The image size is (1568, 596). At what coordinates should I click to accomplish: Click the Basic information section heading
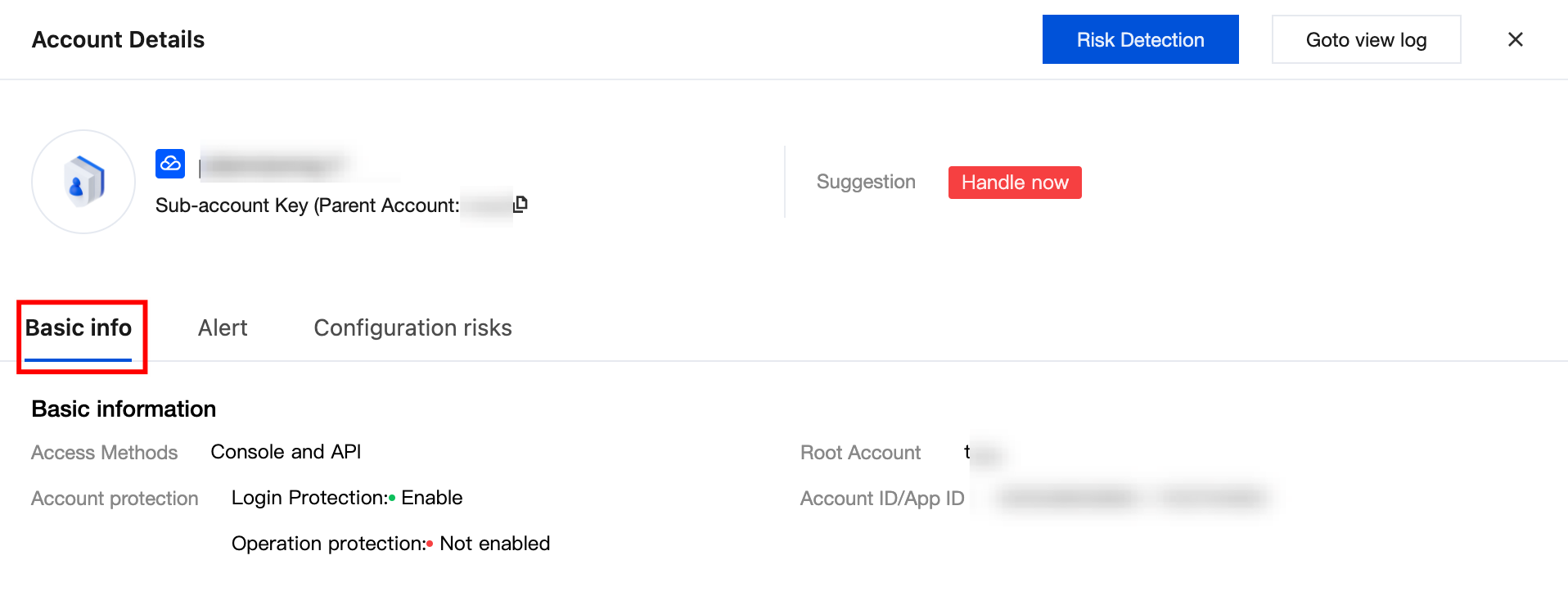click(124, 409)
